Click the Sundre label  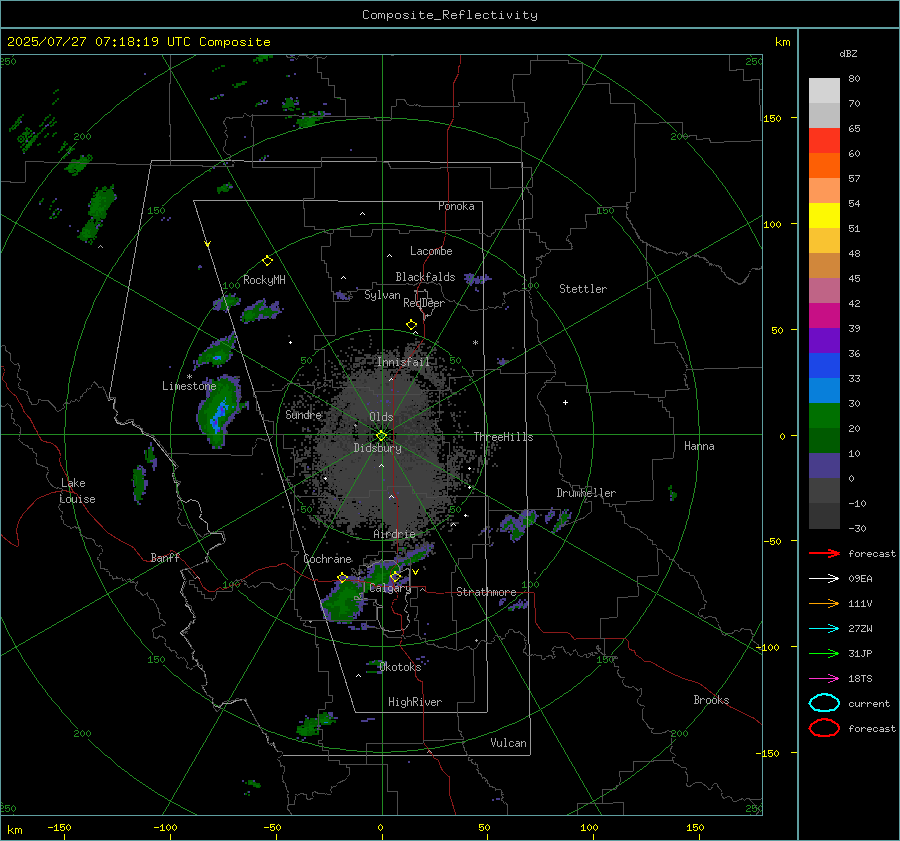click(x=303, y=415)
